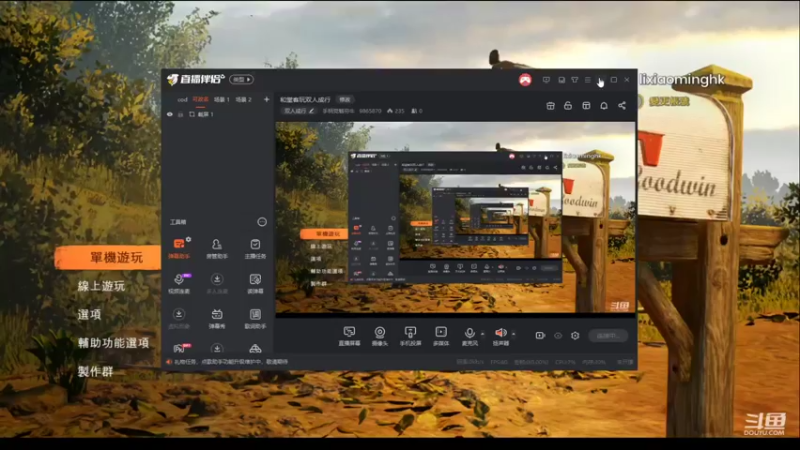Click the red gamepad avatar icon
Image resolution: width=800 pixels, height=450 pixels.
point(525,80)
